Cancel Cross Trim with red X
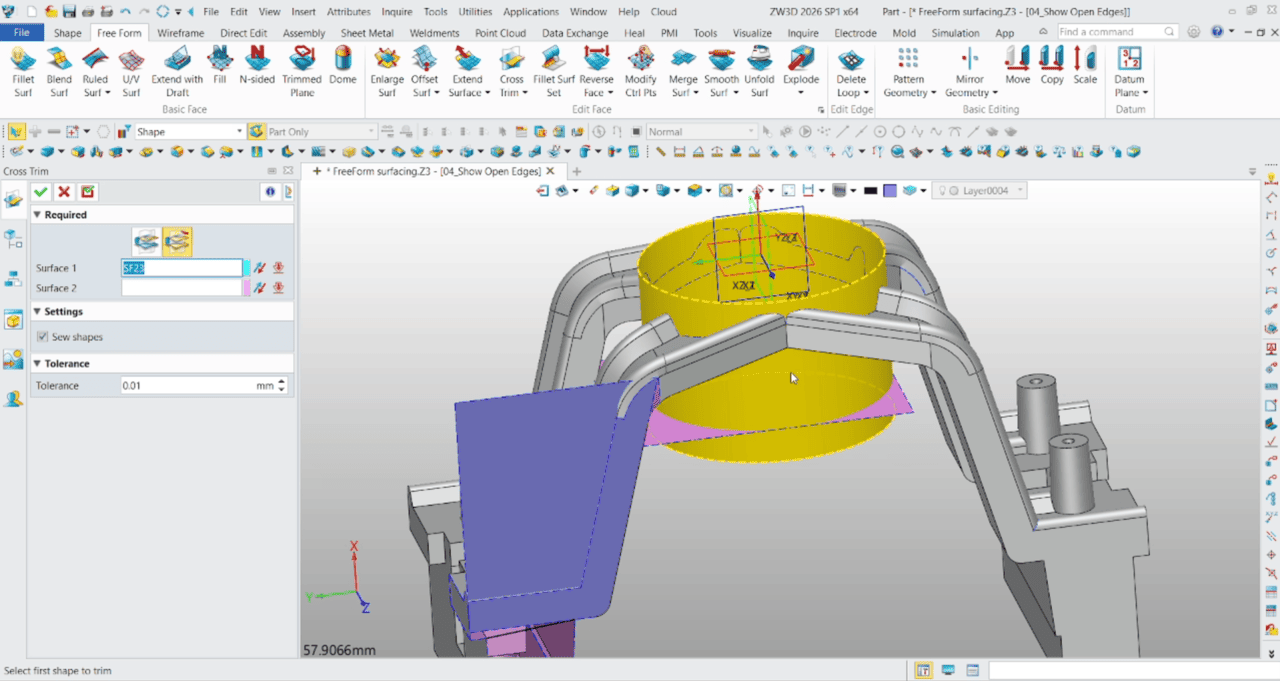The image size is (1280, 681). click(x=64, y=192)
